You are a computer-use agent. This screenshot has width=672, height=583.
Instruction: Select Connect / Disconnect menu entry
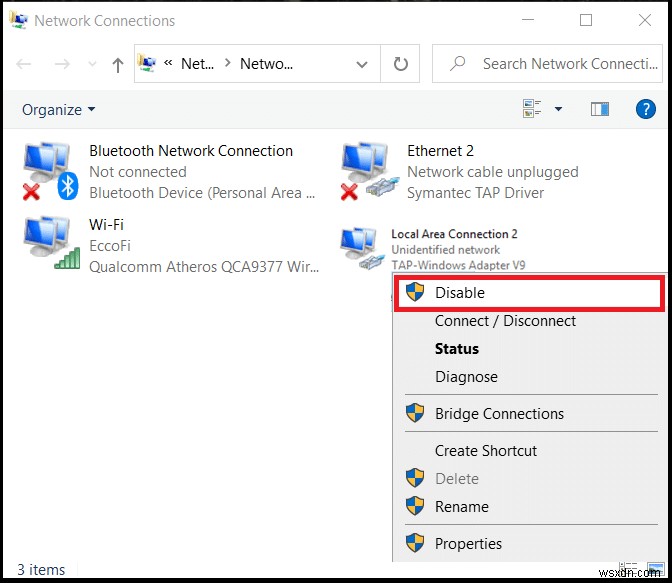pyautogui.click(x=505, y=321)
